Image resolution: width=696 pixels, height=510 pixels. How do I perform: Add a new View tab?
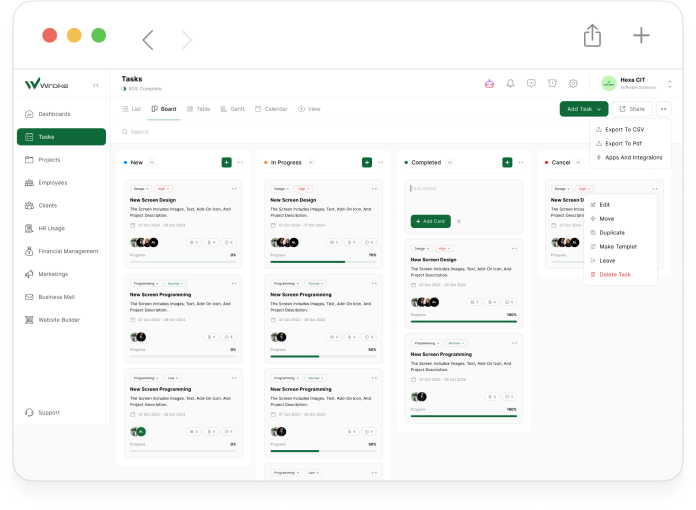[x=309, y=109]
